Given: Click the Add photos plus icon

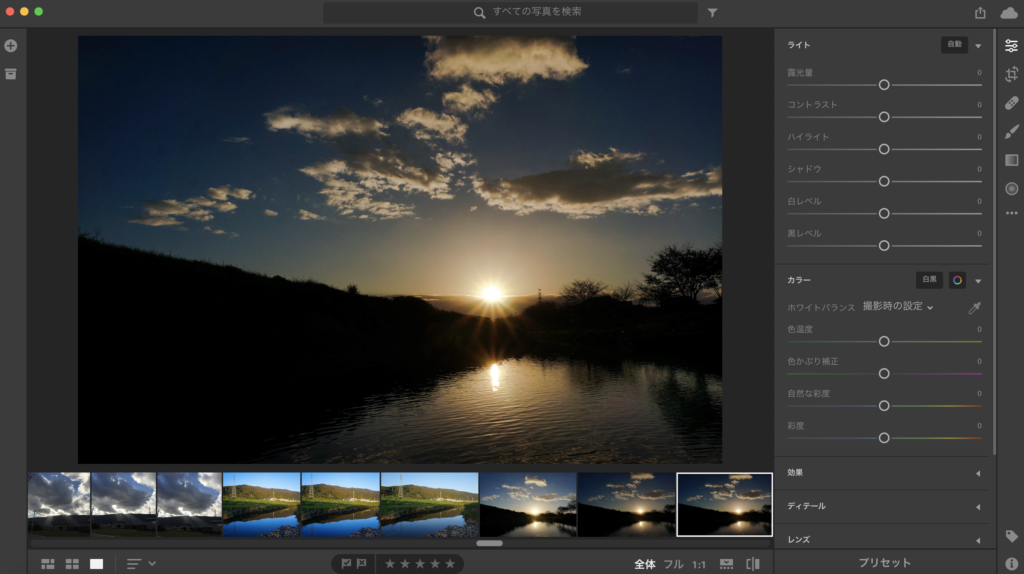Looking at the screenshot, I should tap(10, 46).
